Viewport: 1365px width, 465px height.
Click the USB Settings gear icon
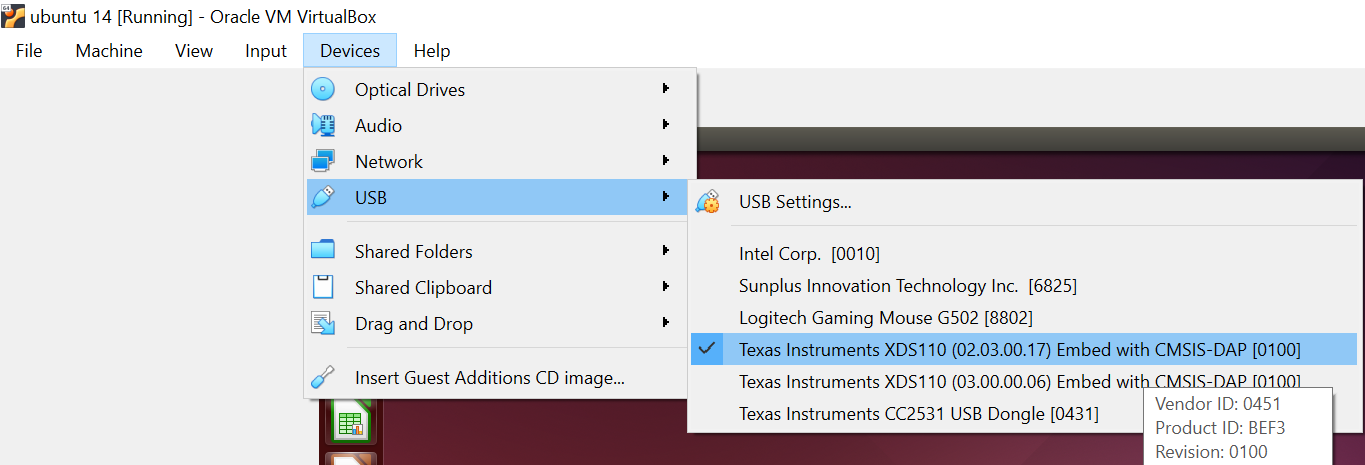coord(707,202)
